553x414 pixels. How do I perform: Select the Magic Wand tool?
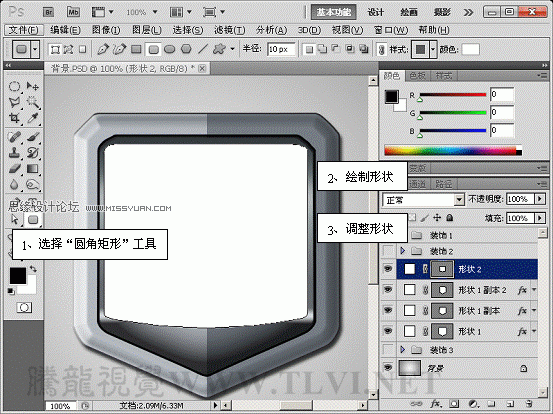click(33, 102)
